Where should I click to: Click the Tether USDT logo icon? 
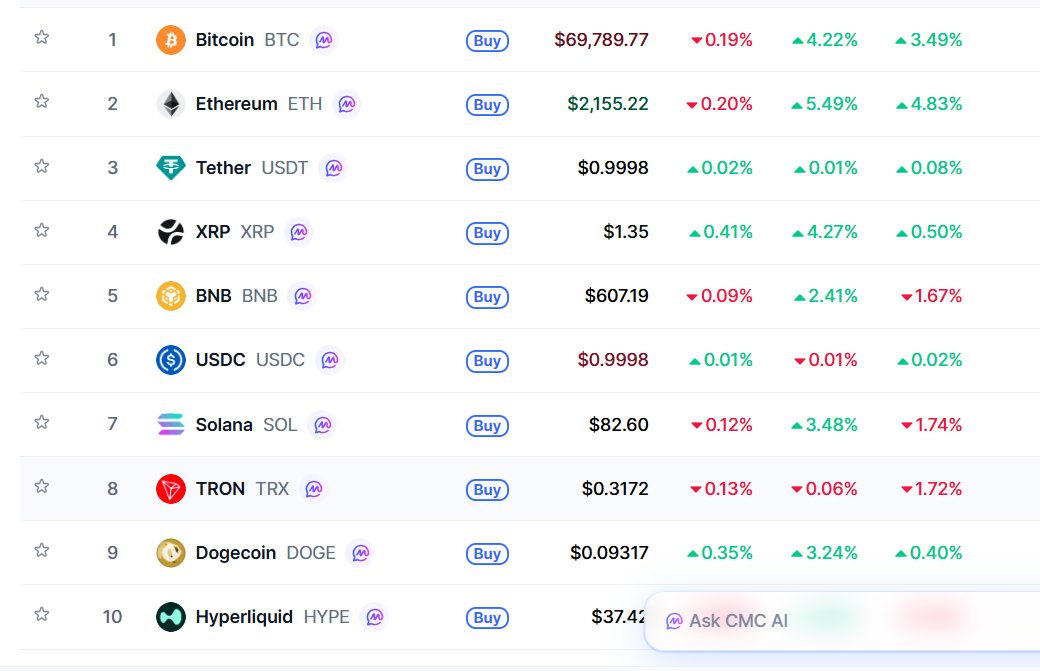pyautogui.click(x=171, y=168)
